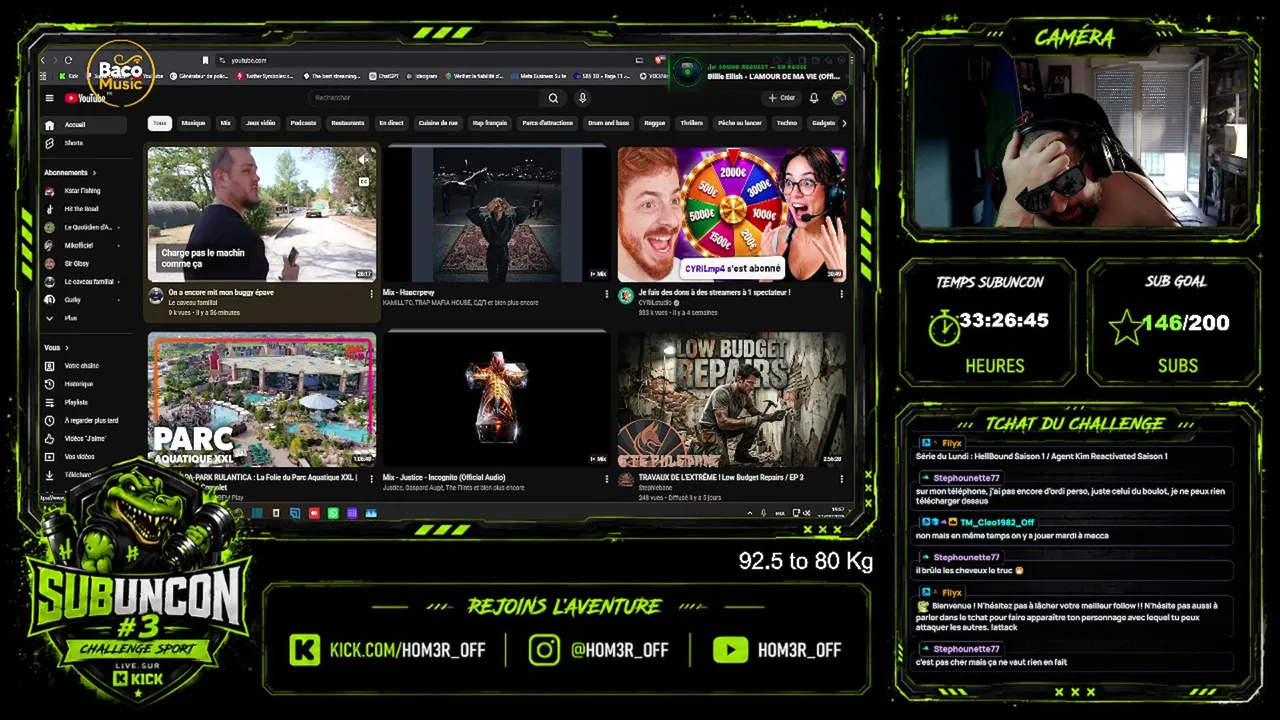This screenshot has width=1280, height=720.
Task: Open the Kstar Fishing subscription channel
Action: tap(84, 191)
